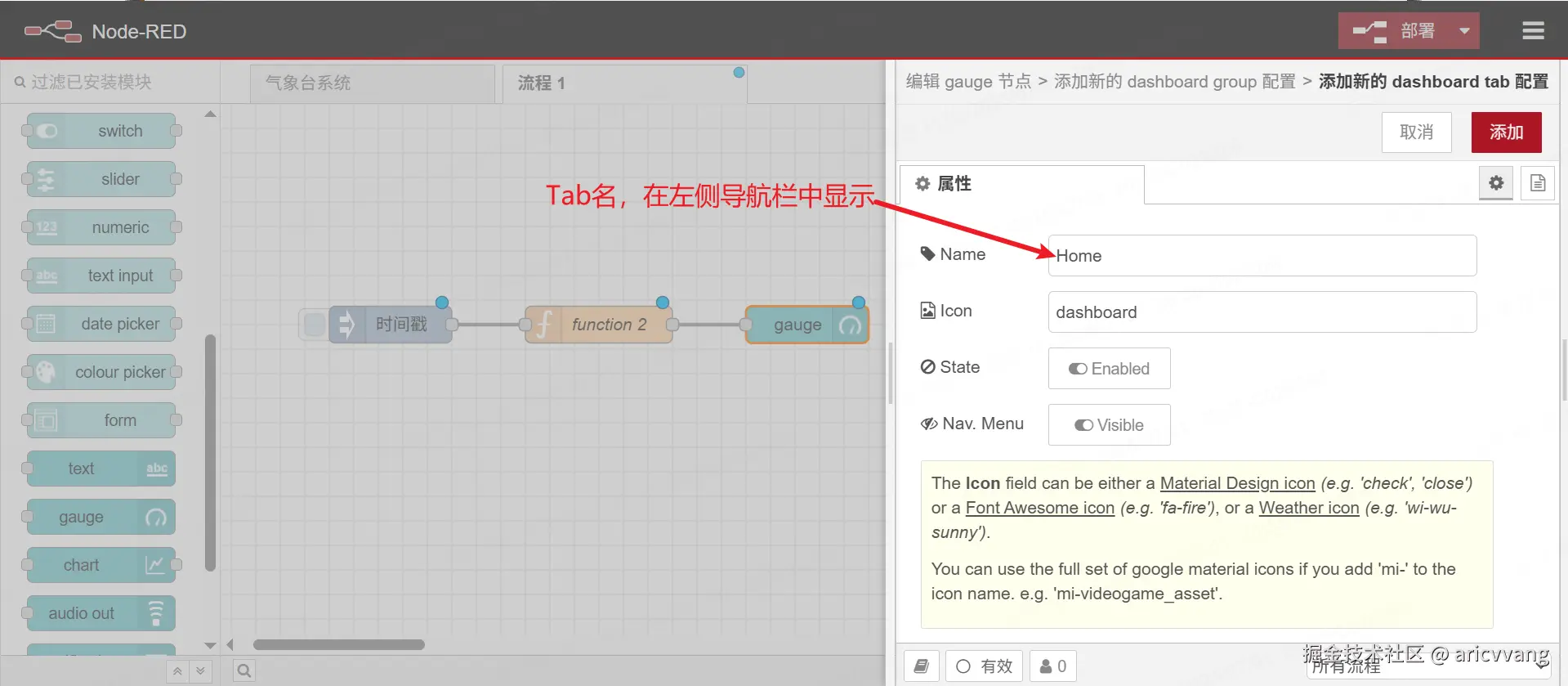Focus the palette filter search box
The height and width of the screenshot is (686, 1568).
click(x=110, y=82)
